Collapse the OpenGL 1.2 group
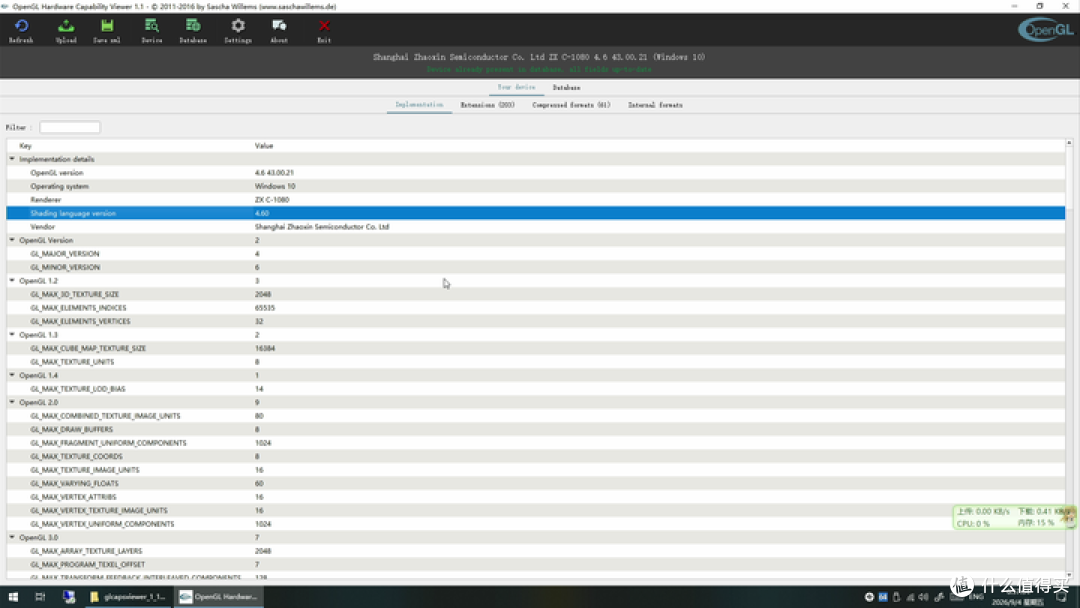The height and width of the screenshot is (608, 1080). [x=12, y=281]
